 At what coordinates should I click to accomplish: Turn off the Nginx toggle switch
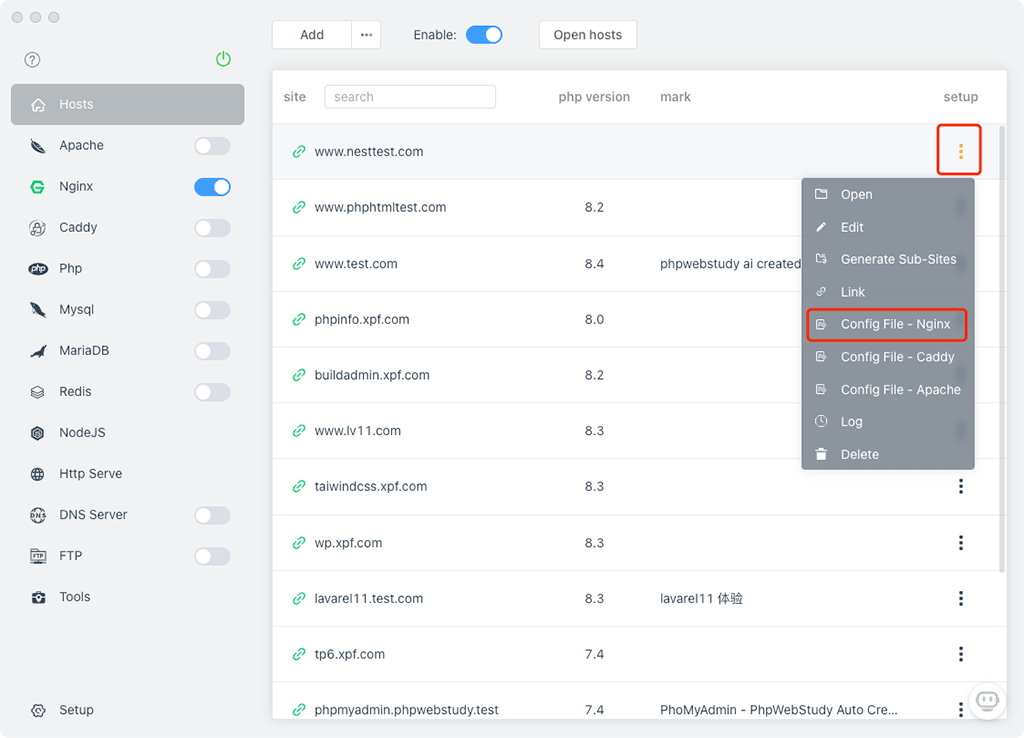pos(212,187)
